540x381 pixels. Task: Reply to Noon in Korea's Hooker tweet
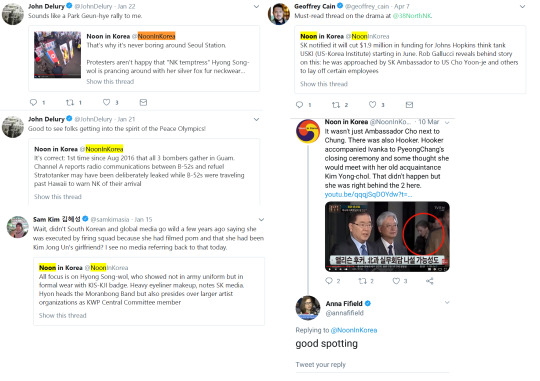click(329, 281)
